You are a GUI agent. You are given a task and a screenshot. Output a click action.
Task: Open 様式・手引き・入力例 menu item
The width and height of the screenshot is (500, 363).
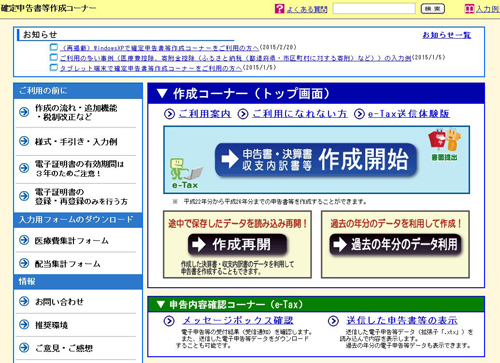[76, 142]
